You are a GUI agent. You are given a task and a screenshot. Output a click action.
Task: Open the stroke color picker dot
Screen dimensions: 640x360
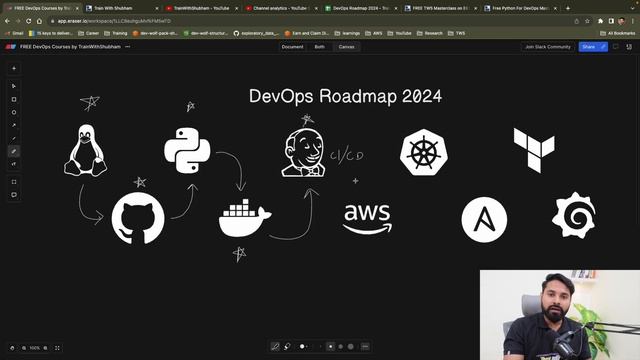(x=302, y=347)
